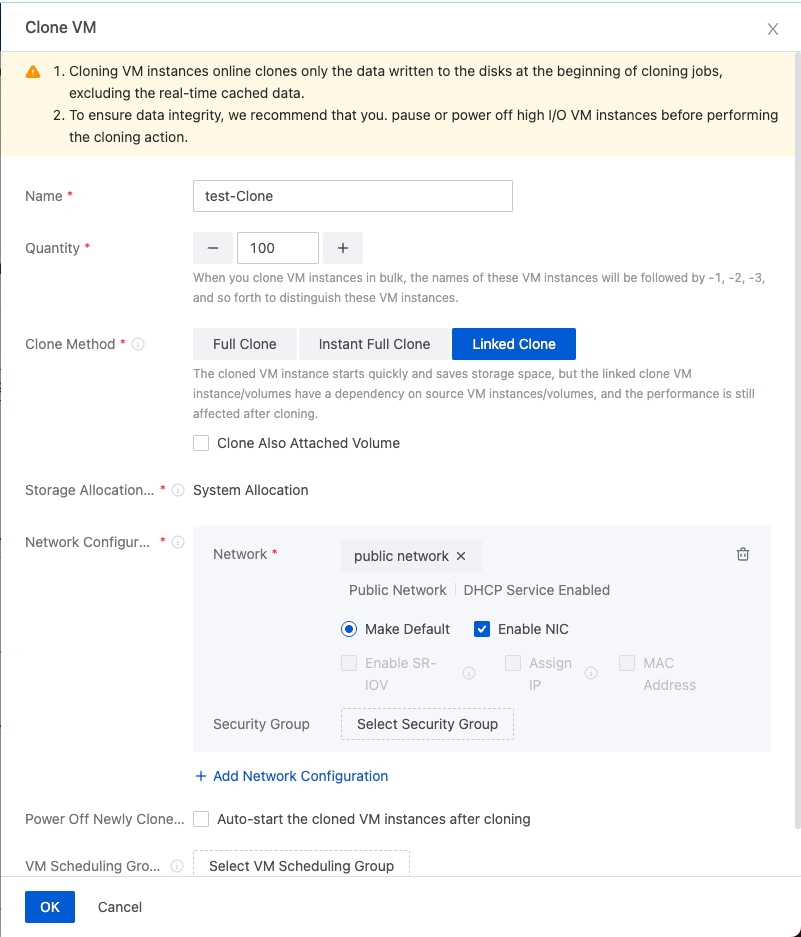This screenshot has width=801, height=937.
Task: Increase quantity with the plus button
Action: coord(343,248)
